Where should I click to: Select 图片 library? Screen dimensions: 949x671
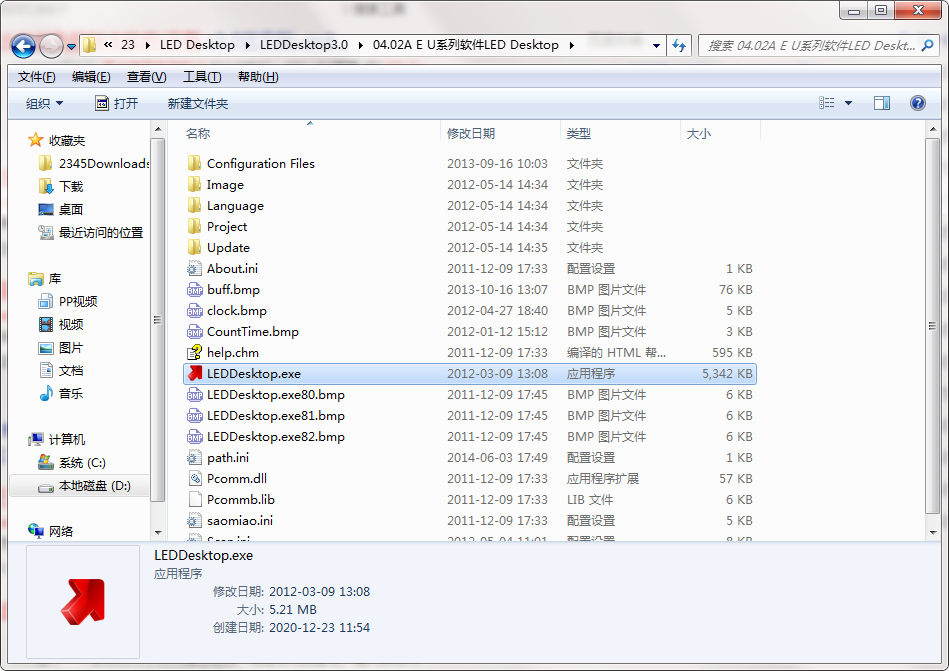pos(71,348)
